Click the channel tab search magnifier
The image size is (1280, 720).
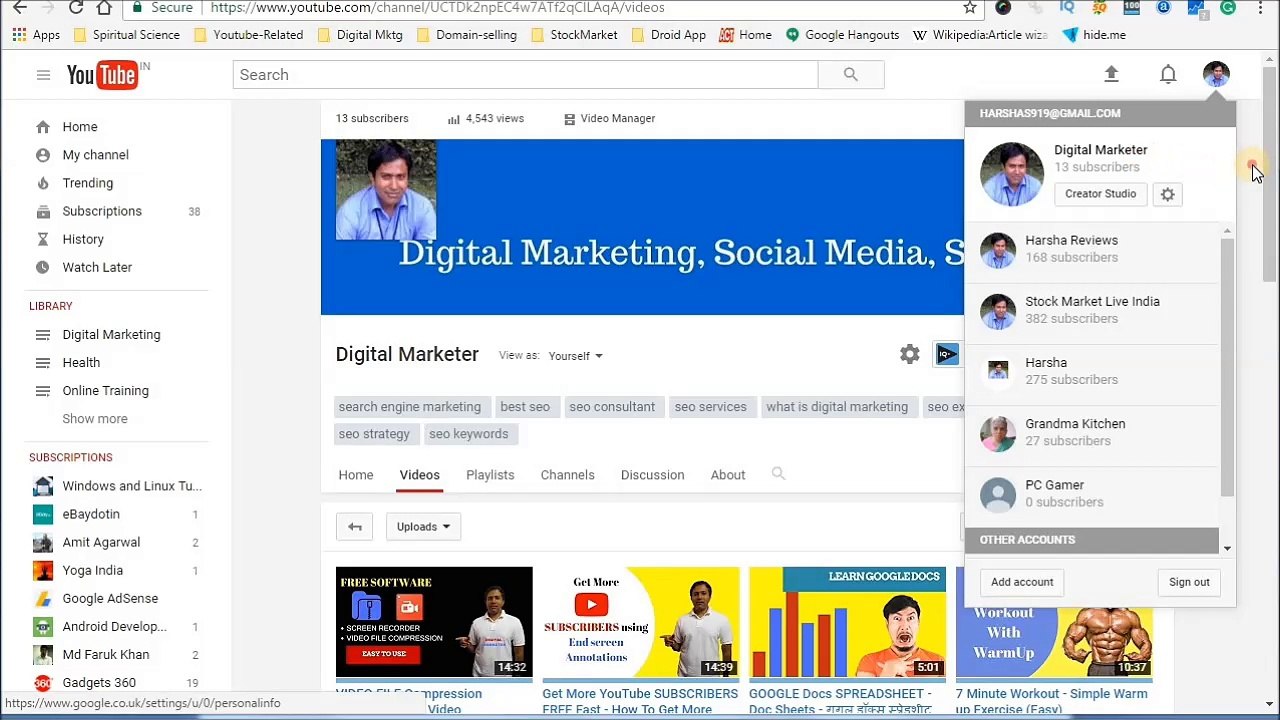[778, 474]
